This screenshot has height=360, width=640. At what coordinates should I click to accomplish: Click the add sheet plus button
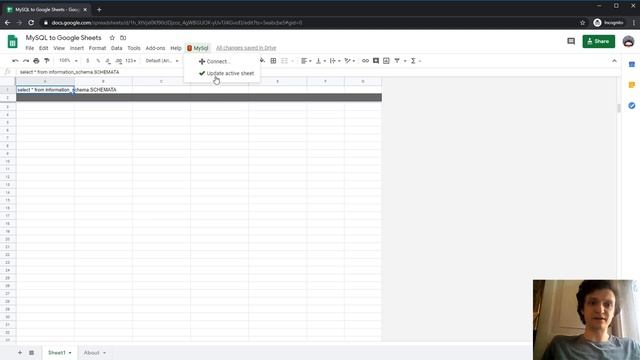point(20,353)
